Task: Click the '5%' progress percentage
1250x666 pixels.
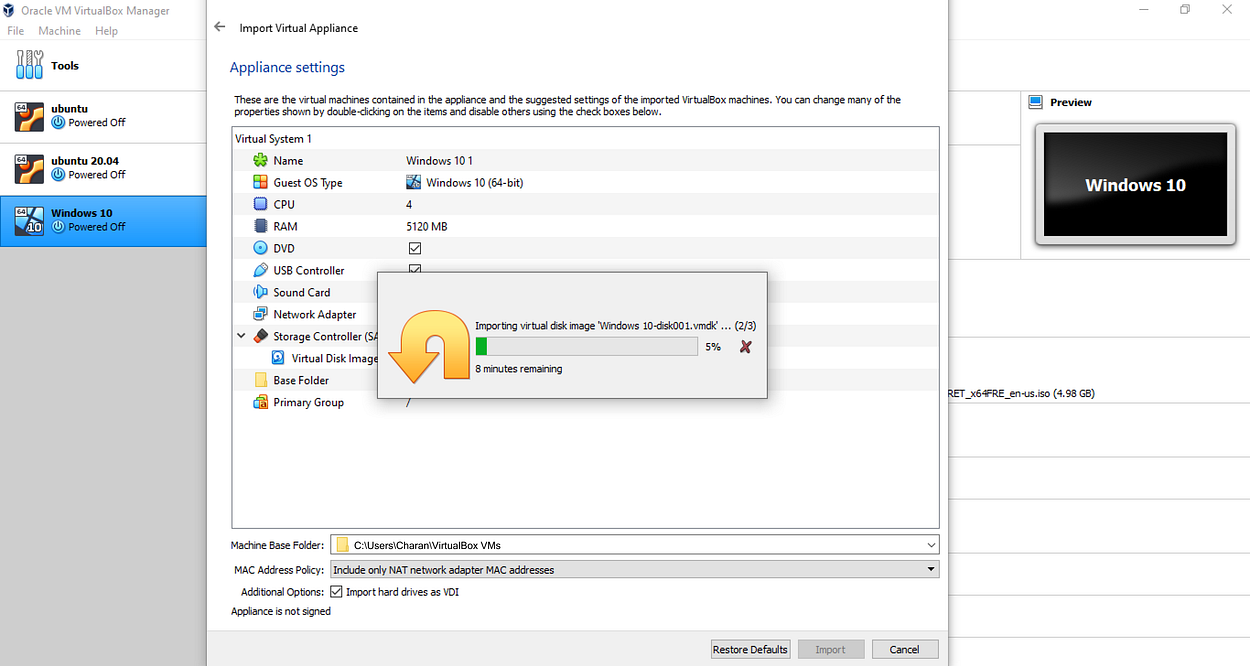Action: pyautogui.click(x=713, y=347)
